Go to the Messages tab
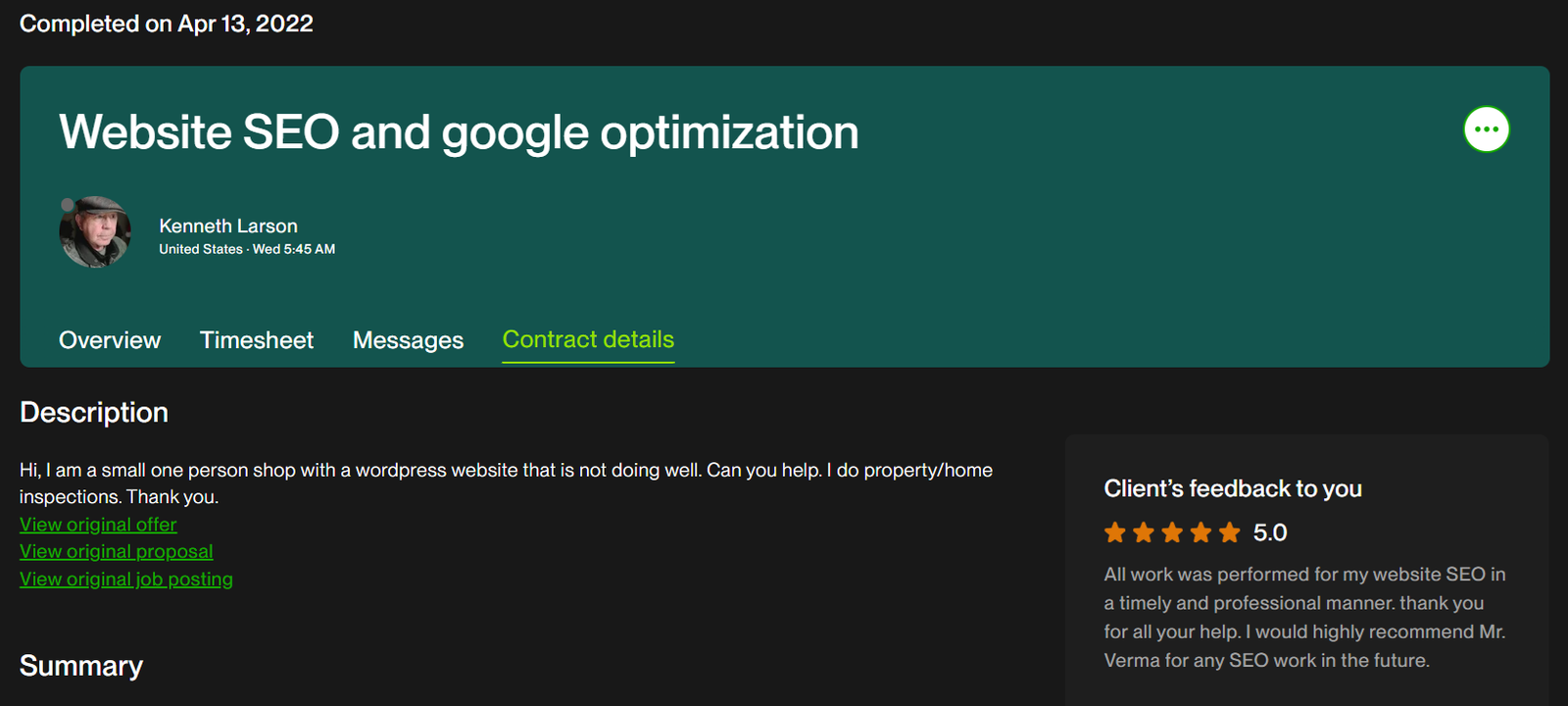This screenshot has width=1568, height=706. (408, 340)
